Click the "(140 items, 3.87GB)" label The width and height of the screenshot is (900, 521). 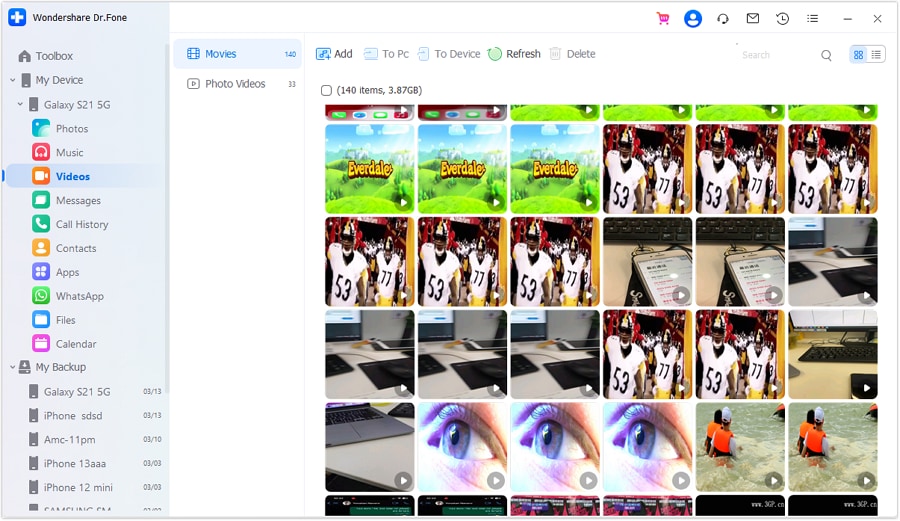click(x=379, y=90)
